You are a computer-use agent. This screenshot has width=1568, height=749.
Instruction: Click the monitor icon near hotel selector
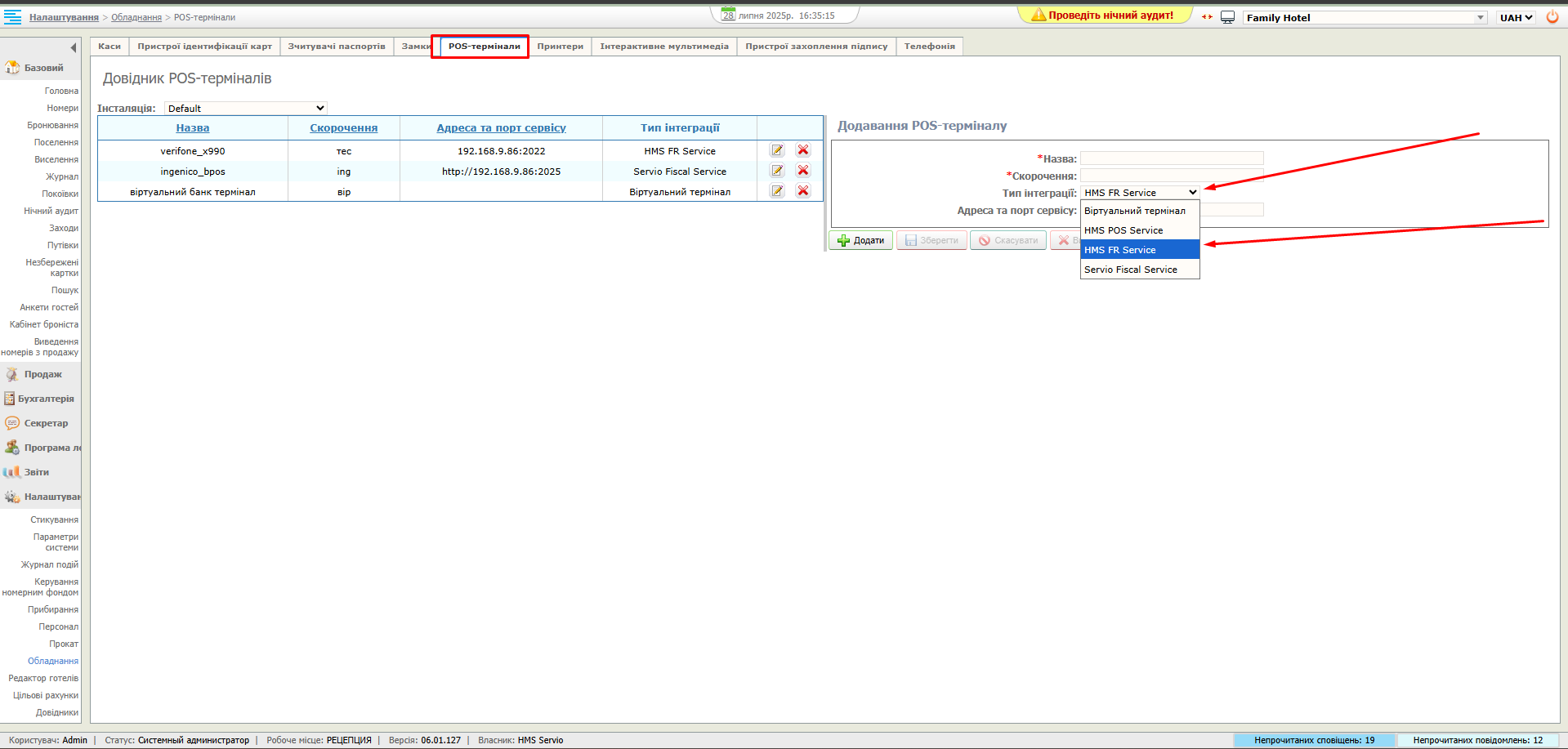click(1227, 17)
